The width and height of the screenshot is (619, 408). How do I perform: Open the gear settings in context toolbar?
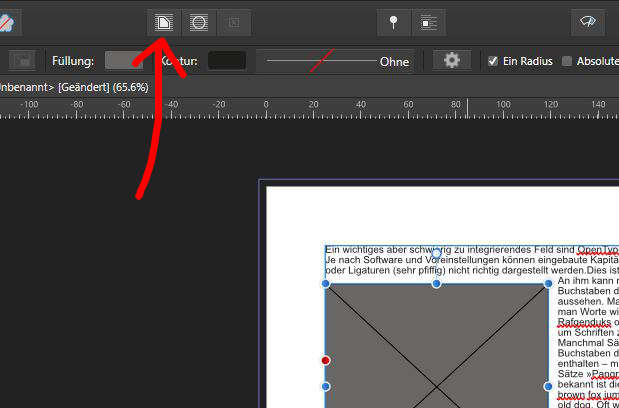click(452, 61)
